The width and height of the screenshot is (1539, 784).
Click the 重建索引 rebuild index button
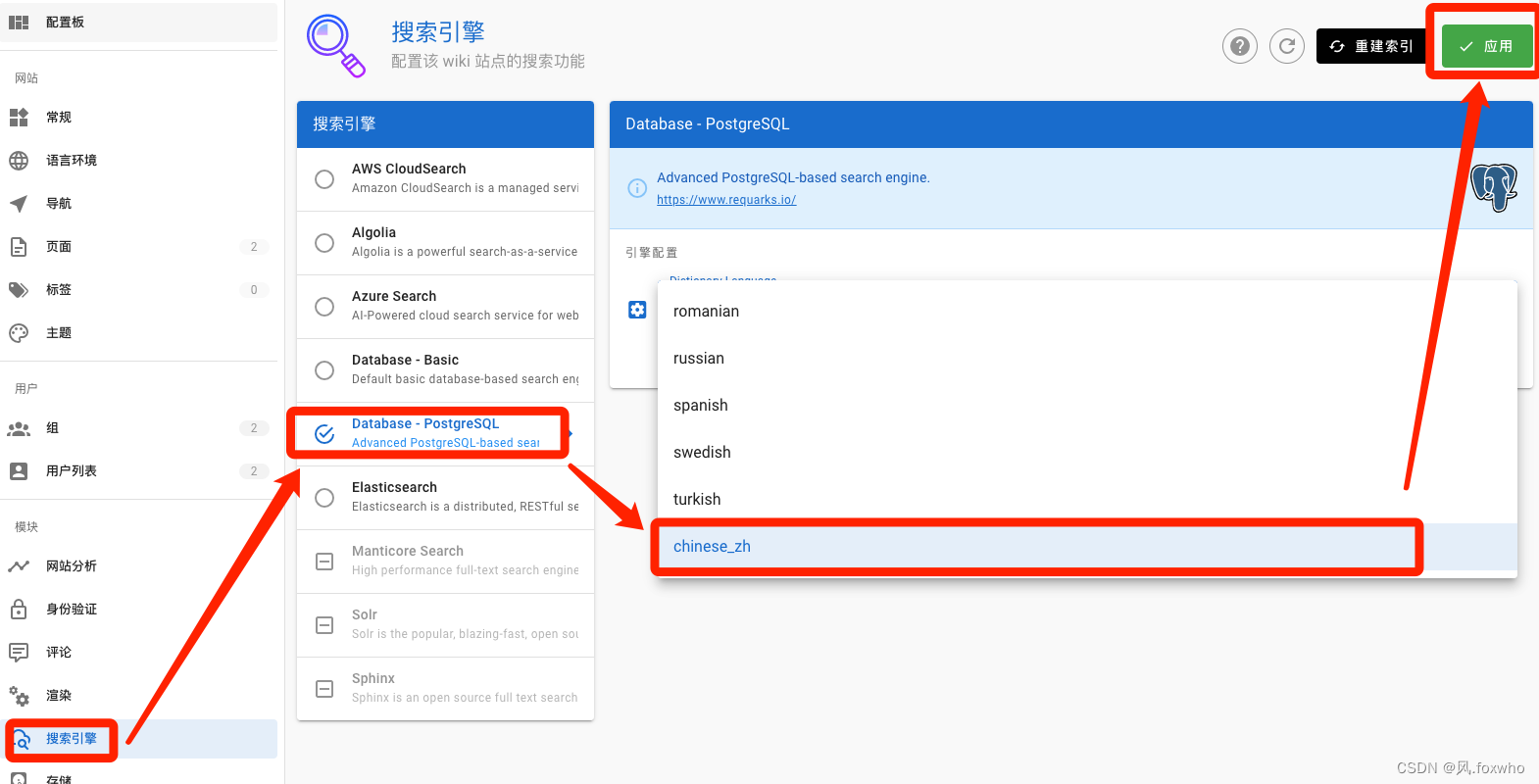coord(1371,46)
